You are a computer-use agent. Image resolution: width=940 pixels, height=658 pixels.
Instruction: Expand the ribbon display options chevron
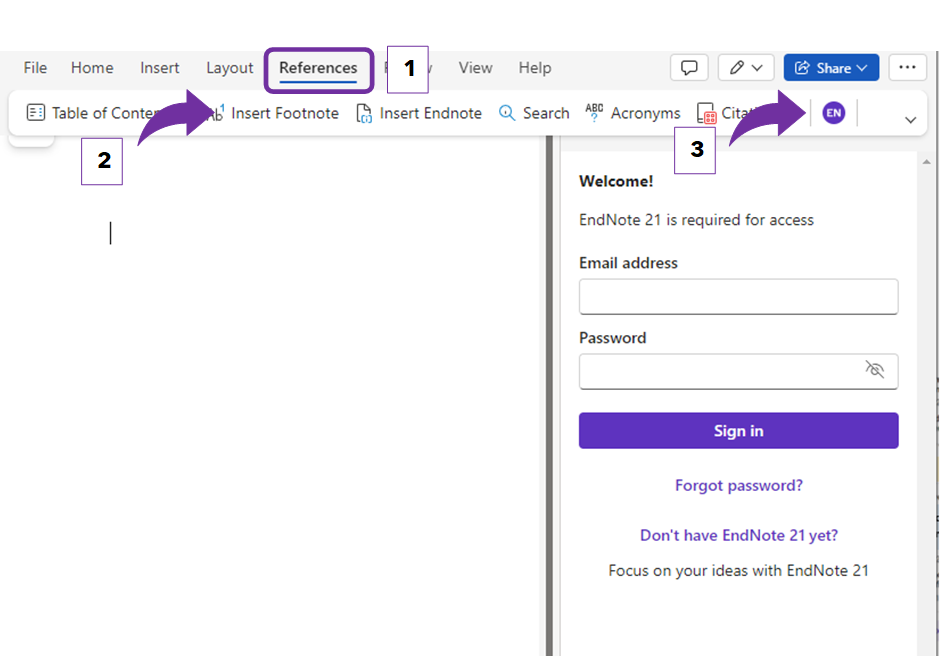[x=910, y=120]
